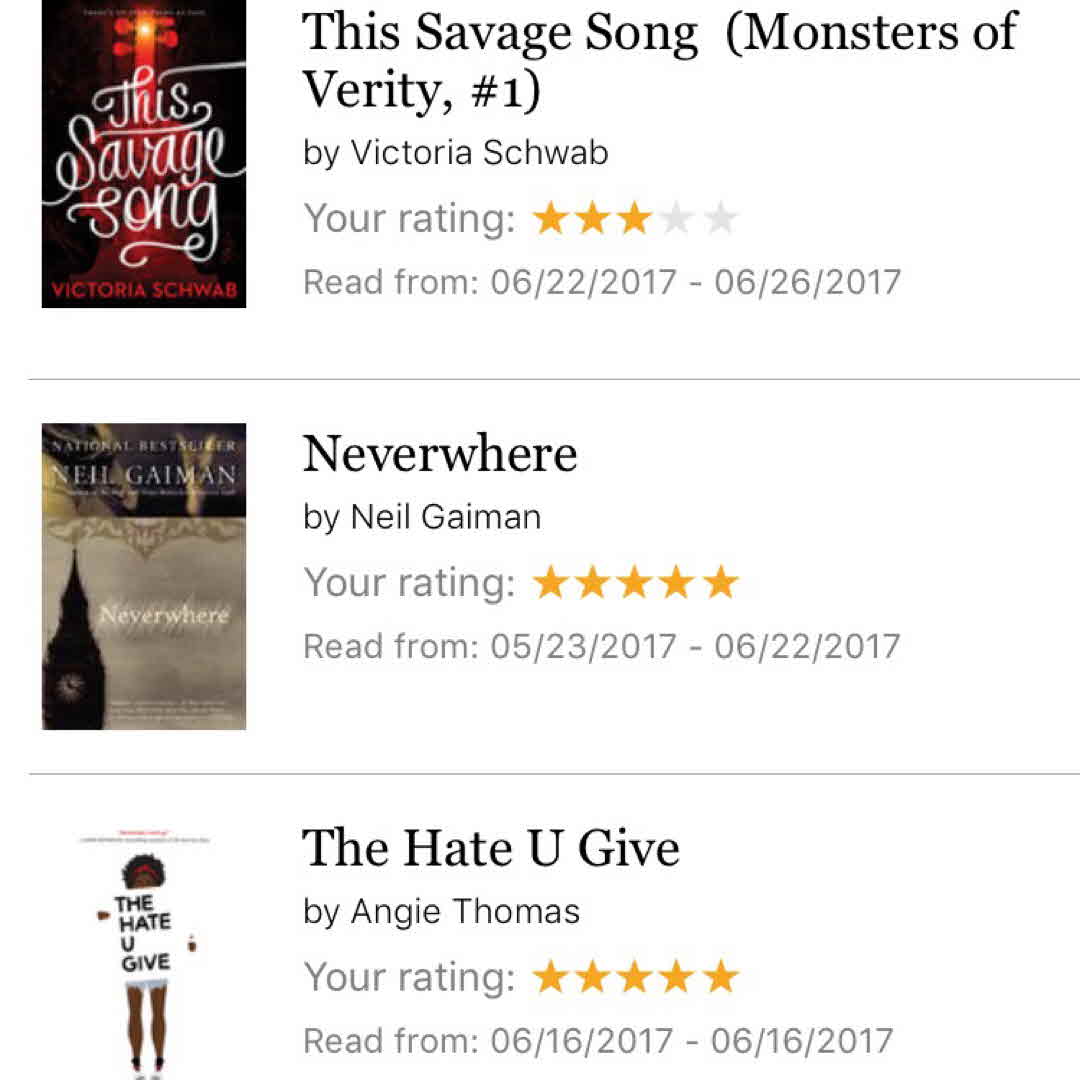The height and width of the screenshot is (1080, 1080).
Task: Set The Hate U Give to two stars
Action: (x=593, y=977)
